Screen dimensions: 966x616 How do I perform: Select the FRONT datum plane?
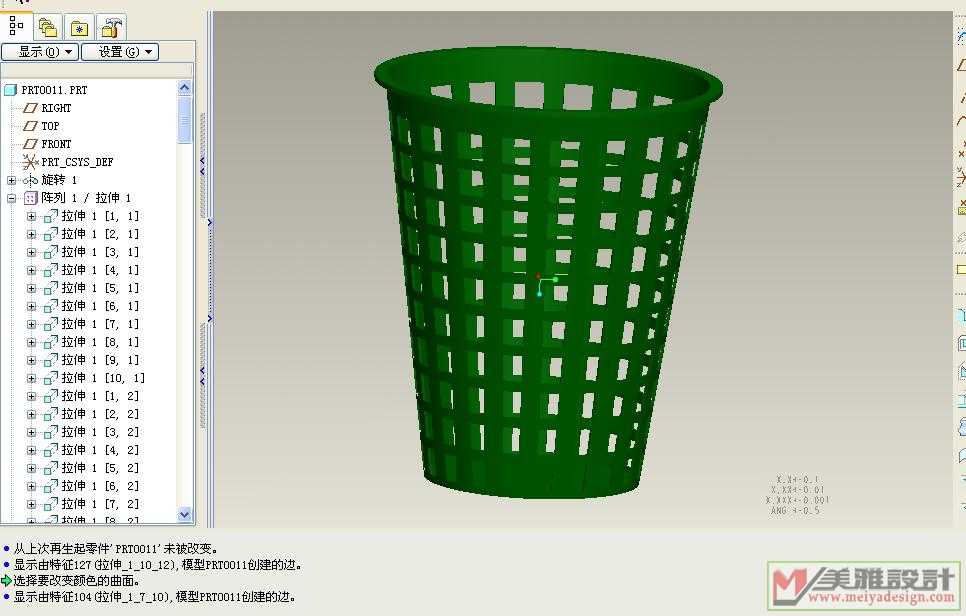[56, 144]
